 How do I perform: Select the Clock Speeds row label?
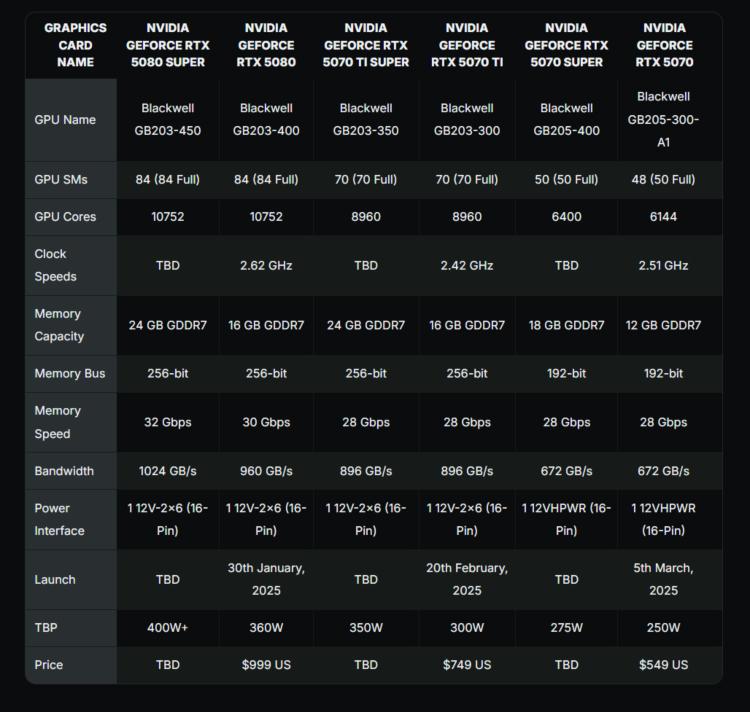(55, 265)
